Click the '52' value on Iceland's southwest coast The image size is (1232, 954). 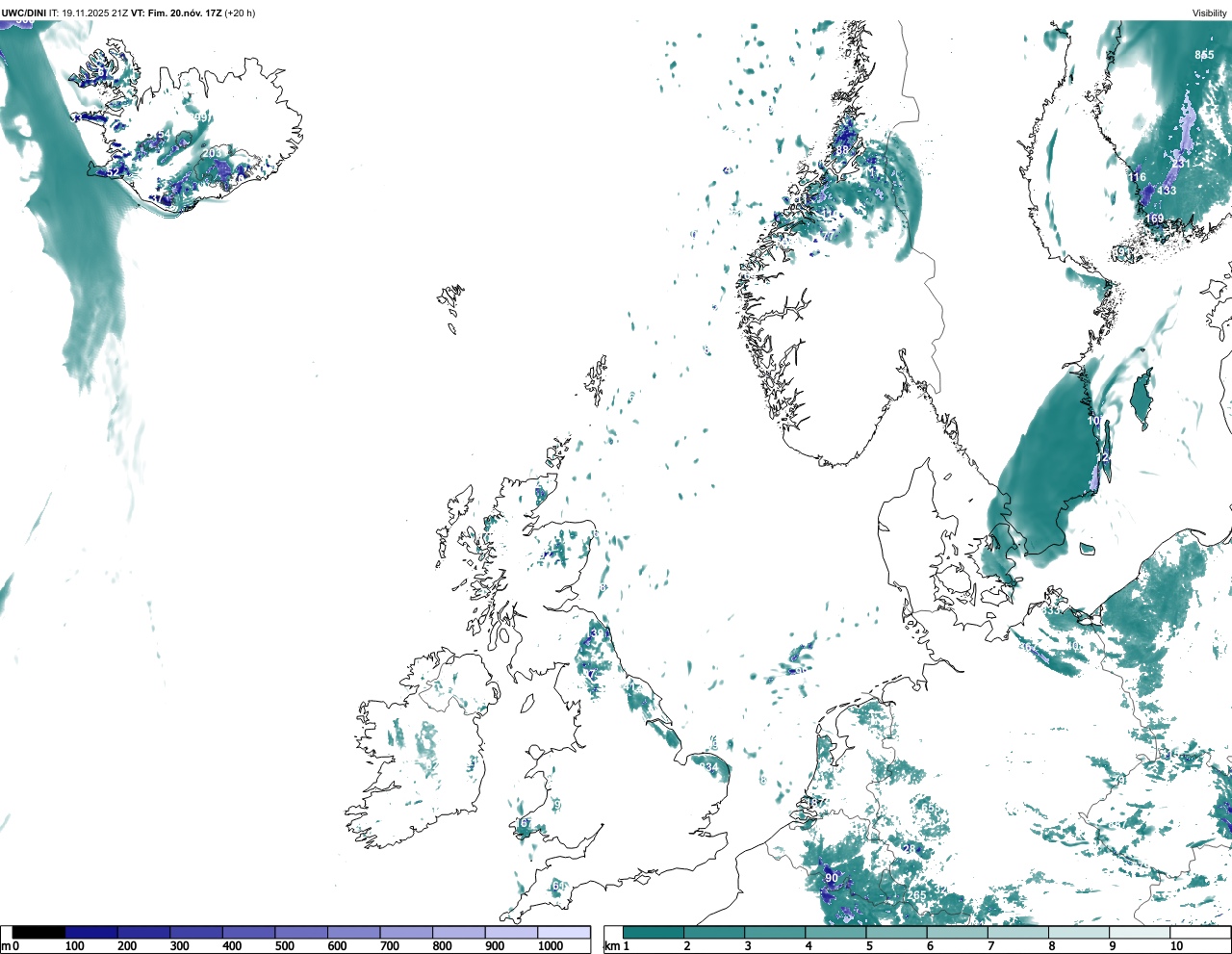(114, 172)
